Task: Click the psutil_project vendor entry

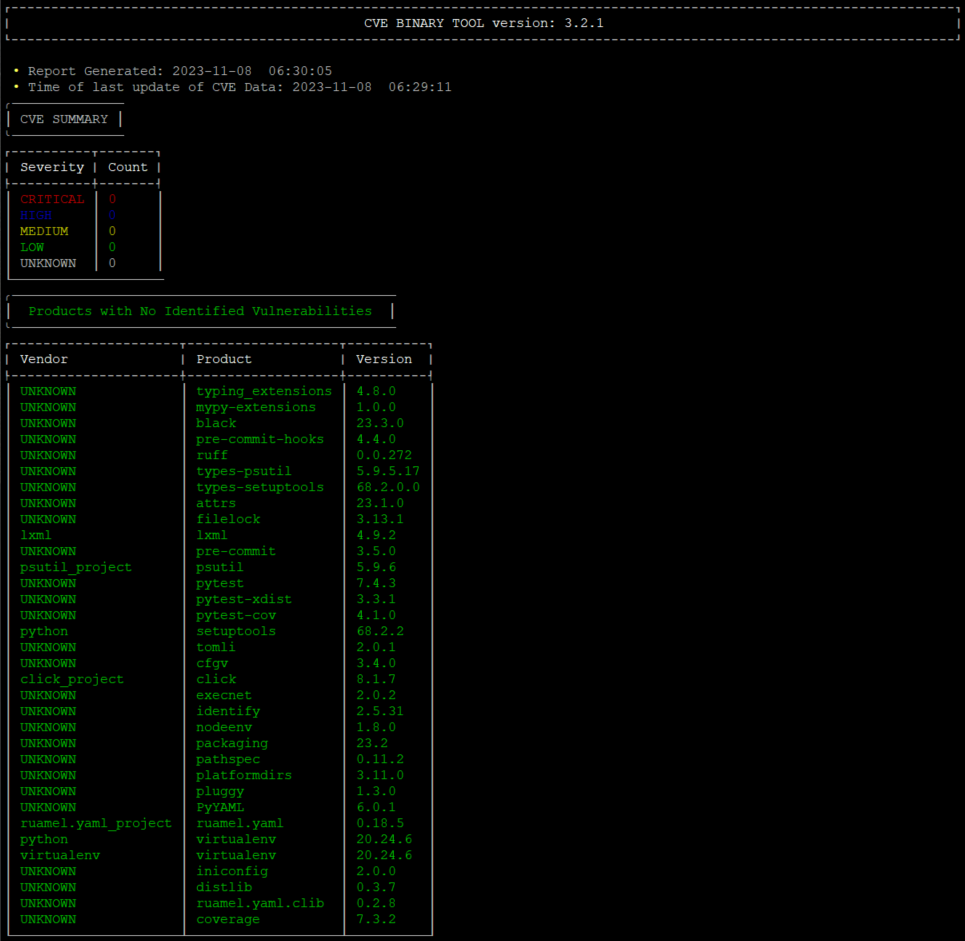Action: click(75, 567)
